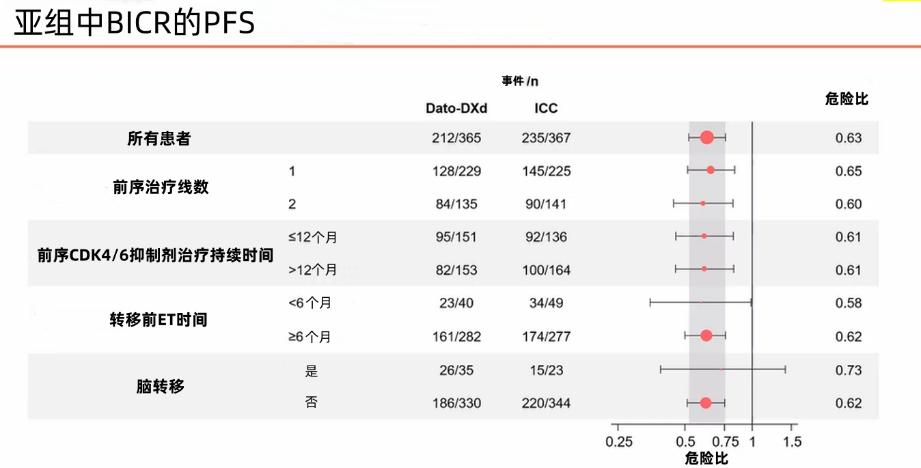Click the 0.25 tick on x-axis
Viewport: 921px width, 468px height.
[x=619, y=441]
